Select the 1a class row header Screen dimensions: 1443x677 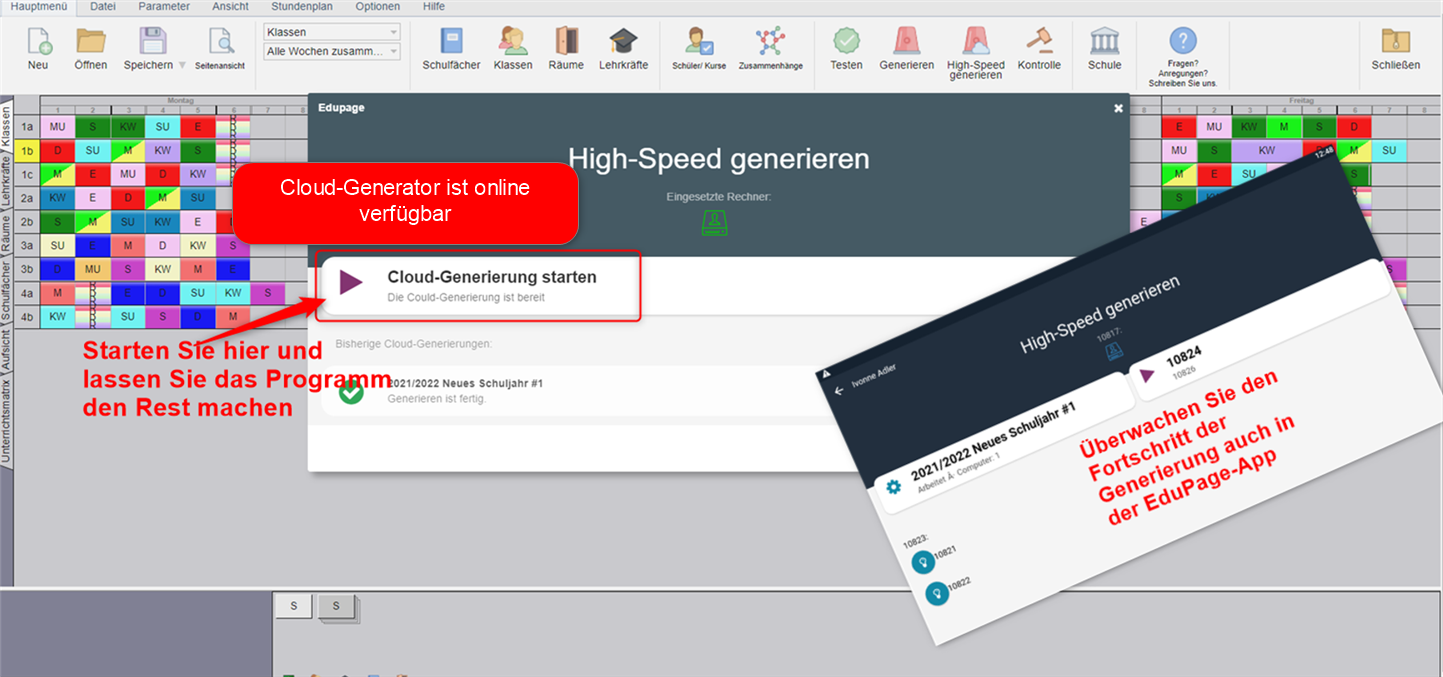tap(27, 127)
